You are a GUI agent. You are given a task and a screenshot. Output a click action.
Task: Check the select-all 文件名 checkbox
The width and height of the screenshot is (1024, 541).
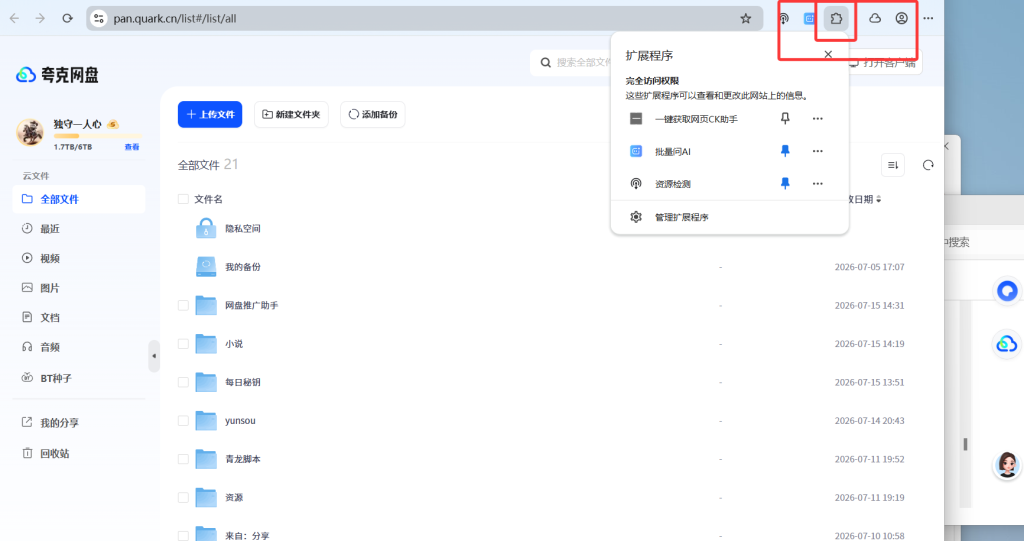tap(184, 199)
